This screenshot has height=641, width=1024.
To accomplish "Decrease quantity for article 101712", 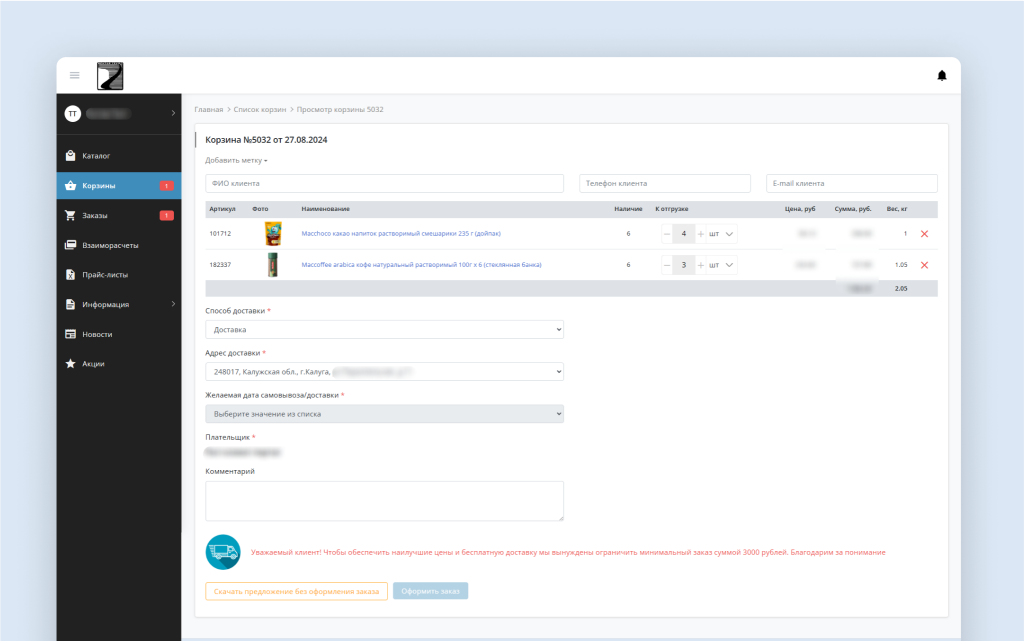I will (x=667, y=234).
